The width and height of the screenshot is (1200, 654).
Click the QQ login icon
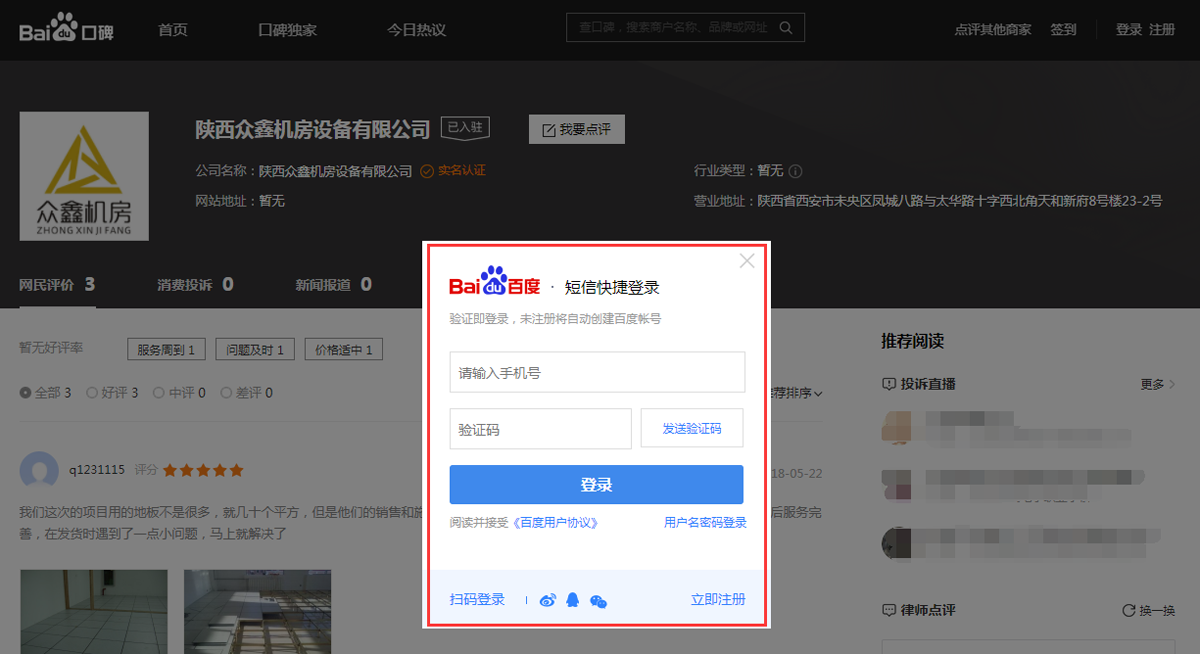tap(572, 600)
